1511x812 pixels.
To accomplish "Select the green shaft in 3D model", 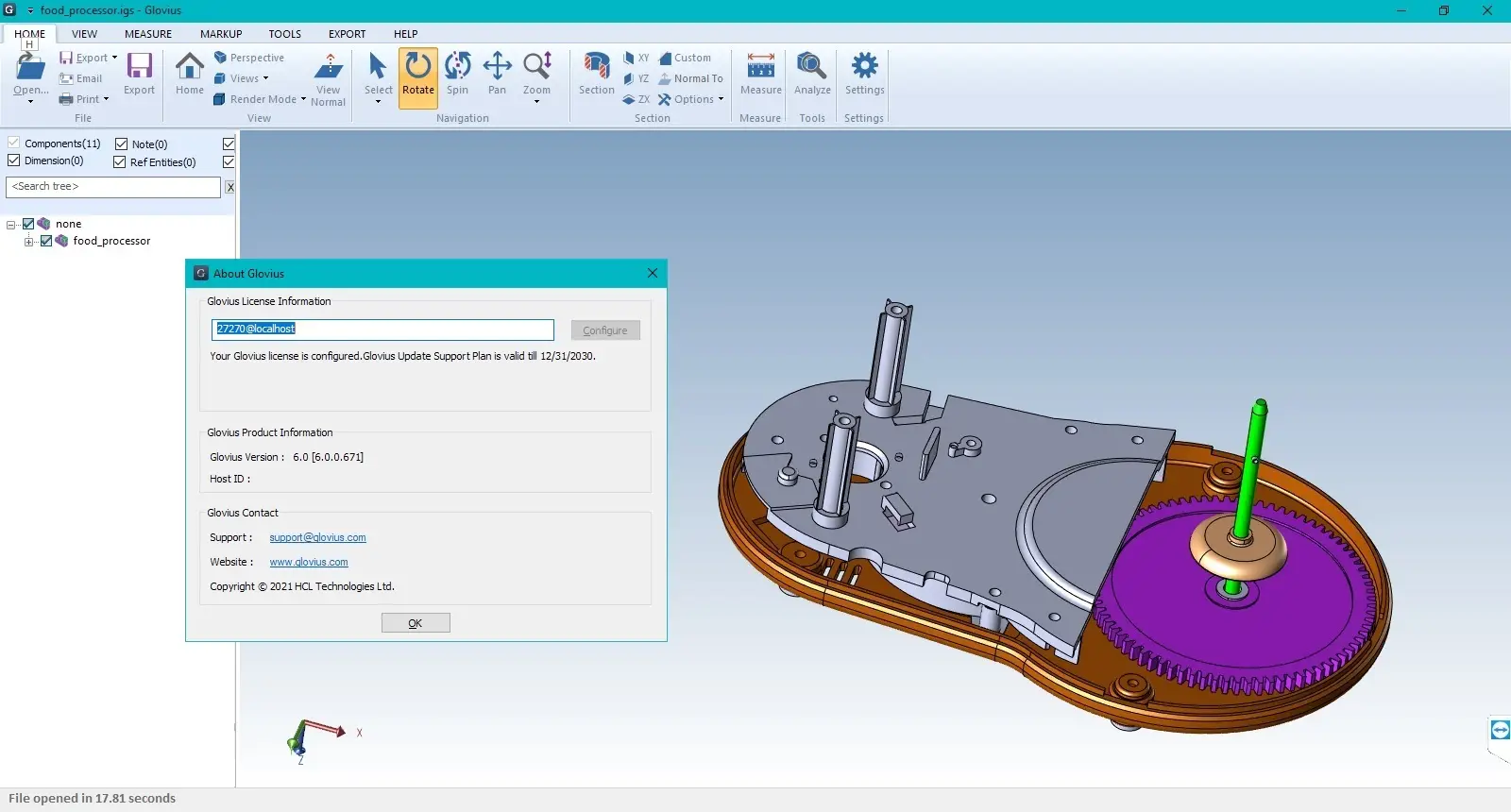I will pos(1251,472).
